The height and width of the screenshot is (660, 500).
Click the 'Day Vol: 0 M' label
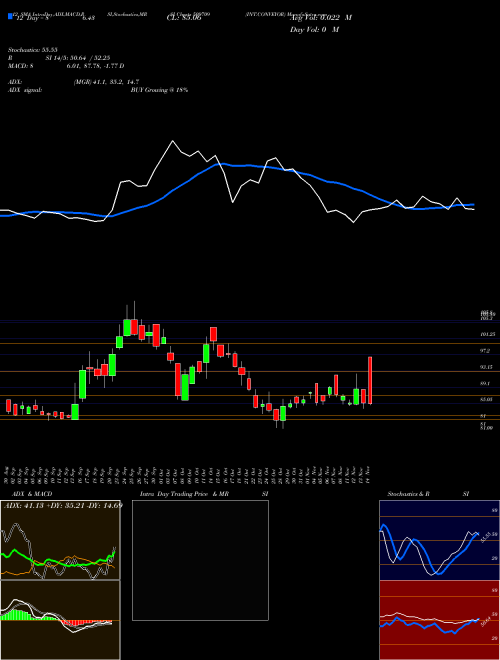(x=314, y=29)
